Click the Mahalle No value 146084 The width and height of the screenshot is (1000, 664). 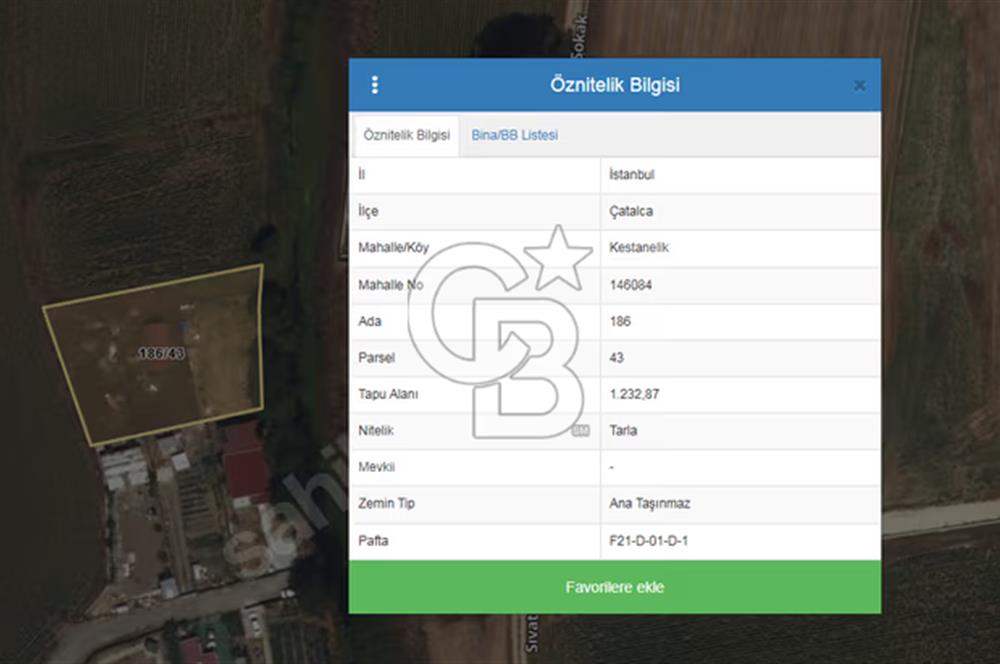coord(632,285)
